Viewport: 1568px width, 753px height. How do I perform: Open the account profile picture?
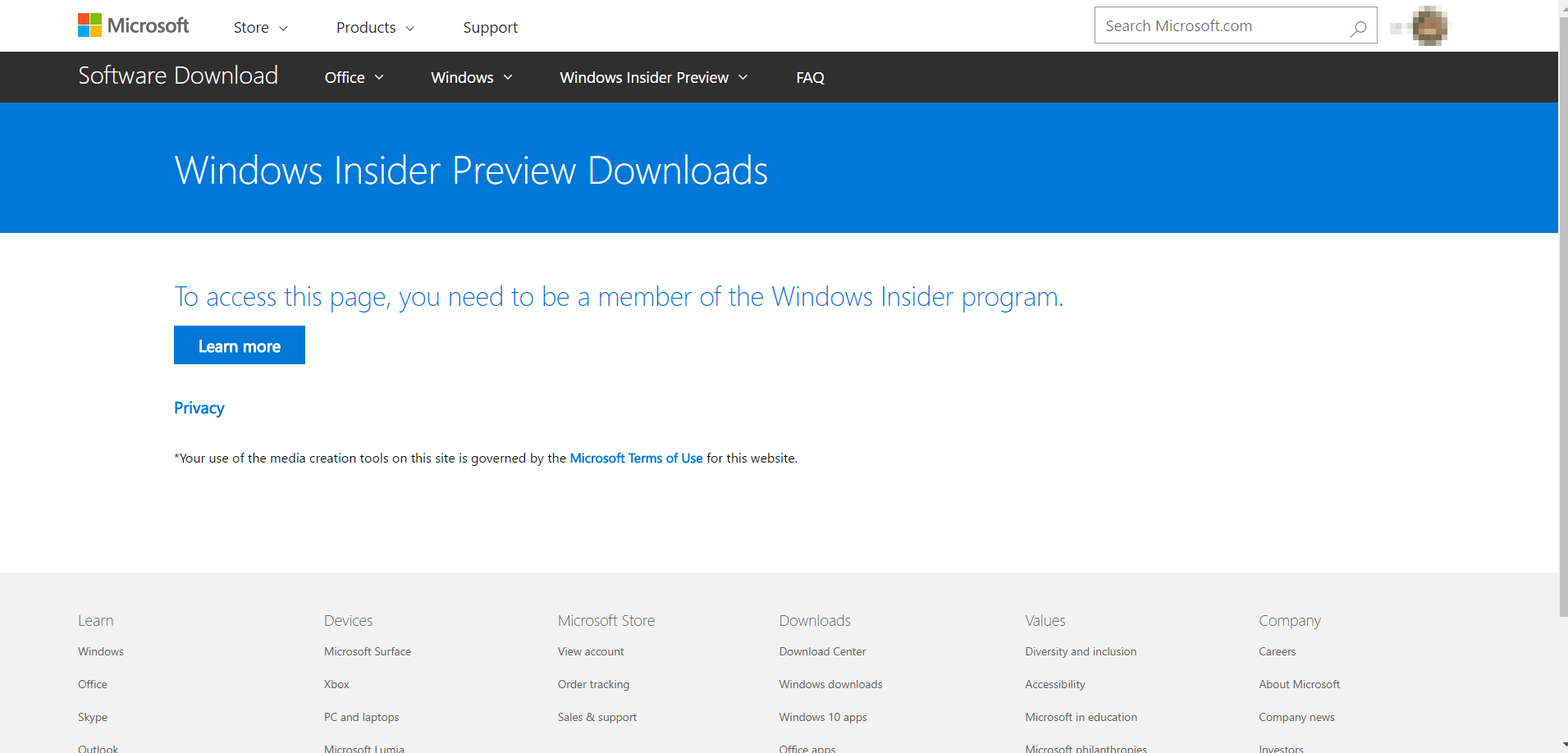(1430, 25)
